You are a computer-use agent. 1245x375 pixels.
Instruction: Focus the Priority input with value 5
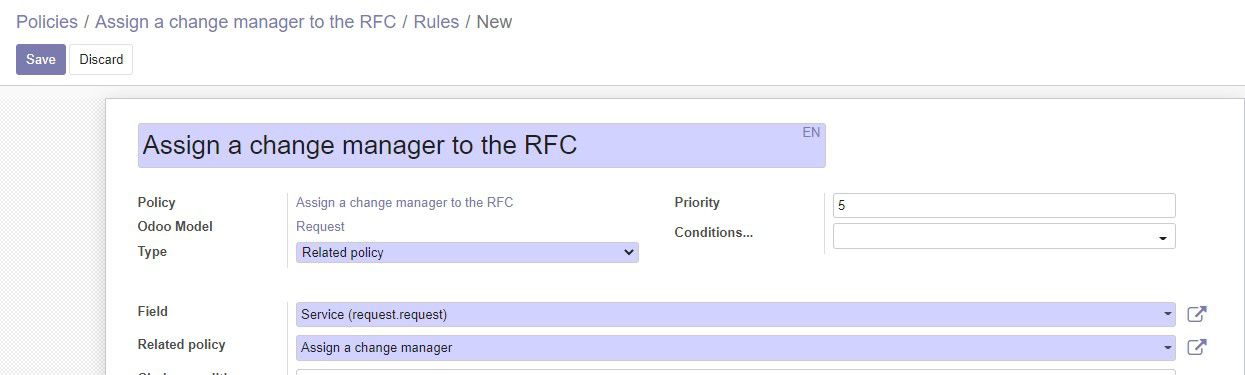(1004, 205)
